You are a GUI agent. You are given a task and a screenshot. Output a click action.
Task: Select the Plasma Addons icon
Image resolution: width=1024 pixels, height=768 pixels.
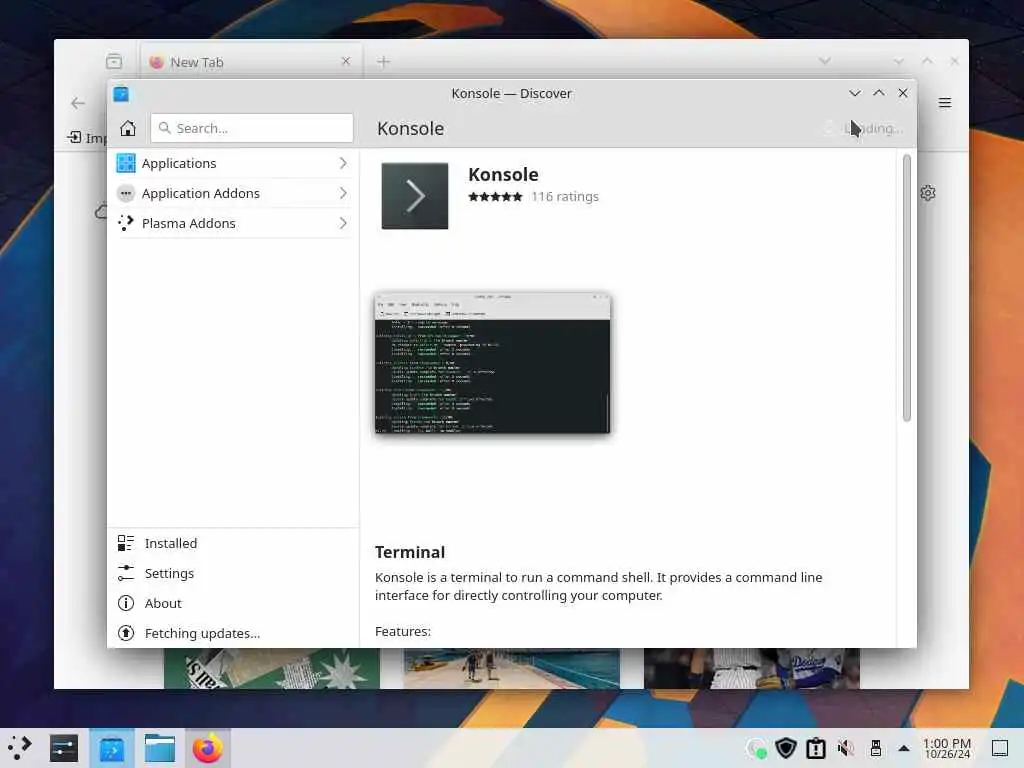pos(125,223)
